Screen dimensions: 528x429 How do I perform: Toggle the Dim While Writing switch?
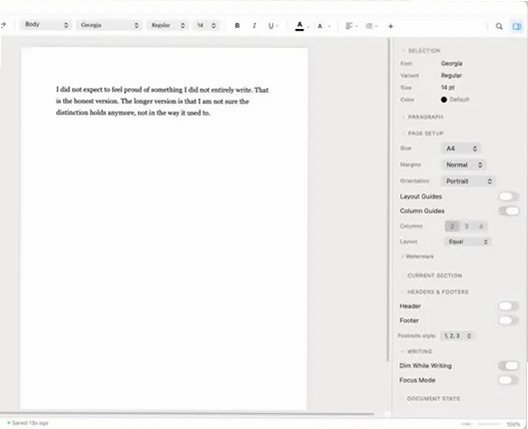click(508, 366)
